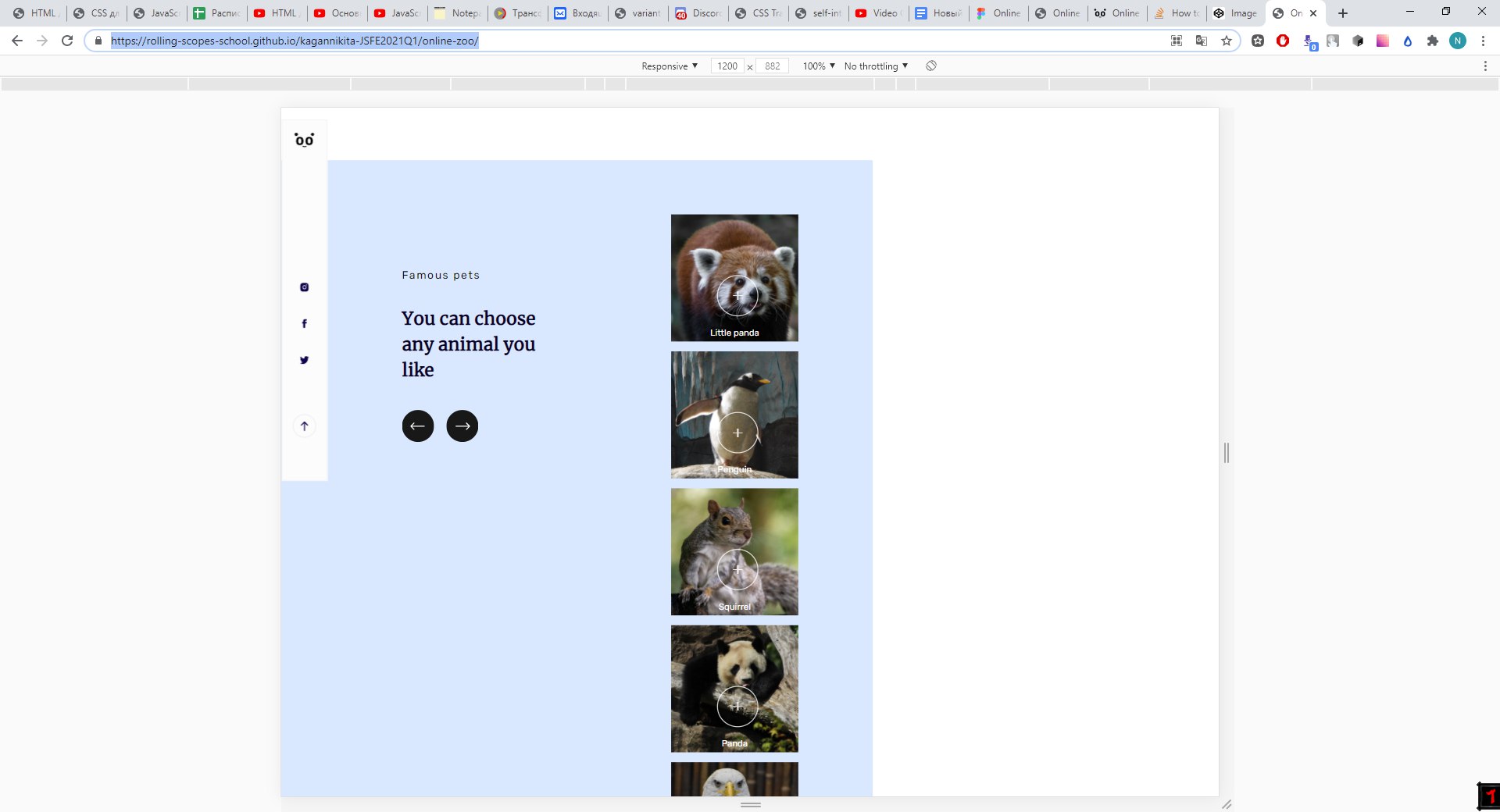Bookmark this page with the star
This screenshot has height=812, width=1500.
pyautogui.click(x=1227, y=41)
